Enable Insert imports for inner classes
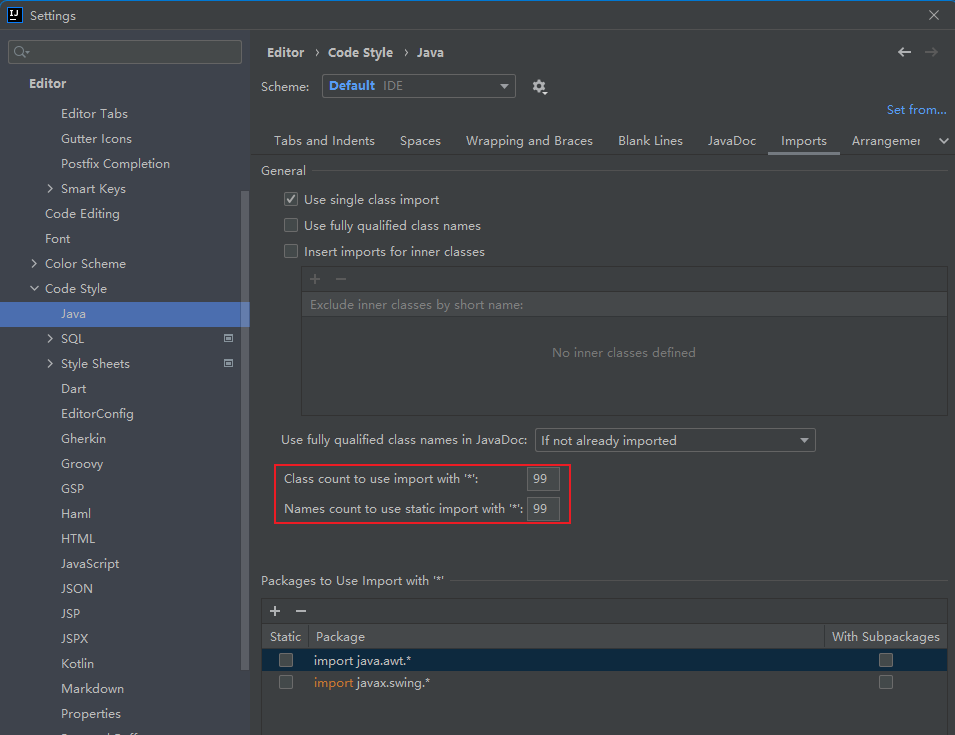Screen dimensions: 955x735 (x=291, y=251)
